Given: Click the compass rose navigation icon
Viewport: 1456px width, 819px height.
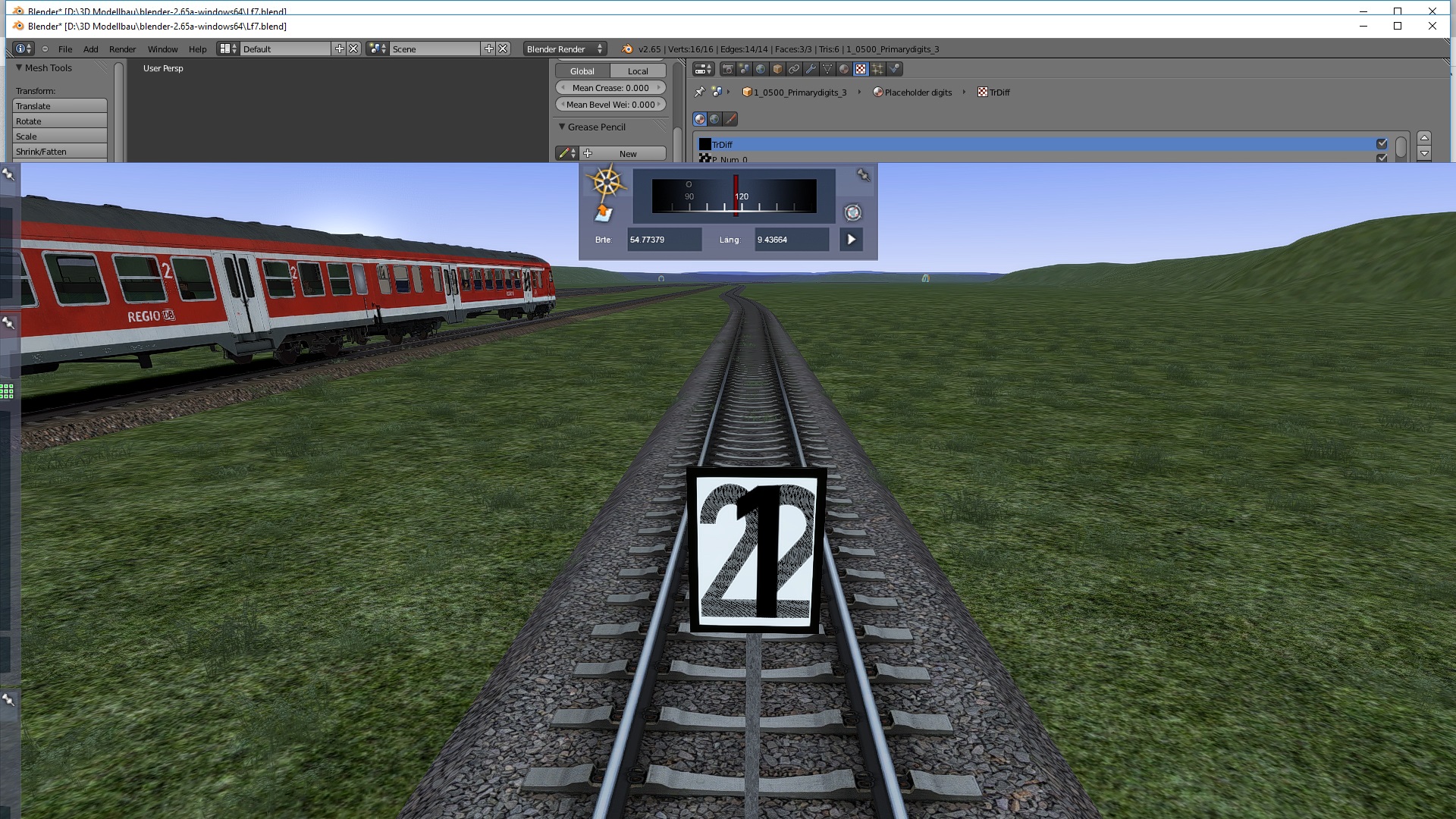Looking at the screenshot, I should [x=607, y=183].
